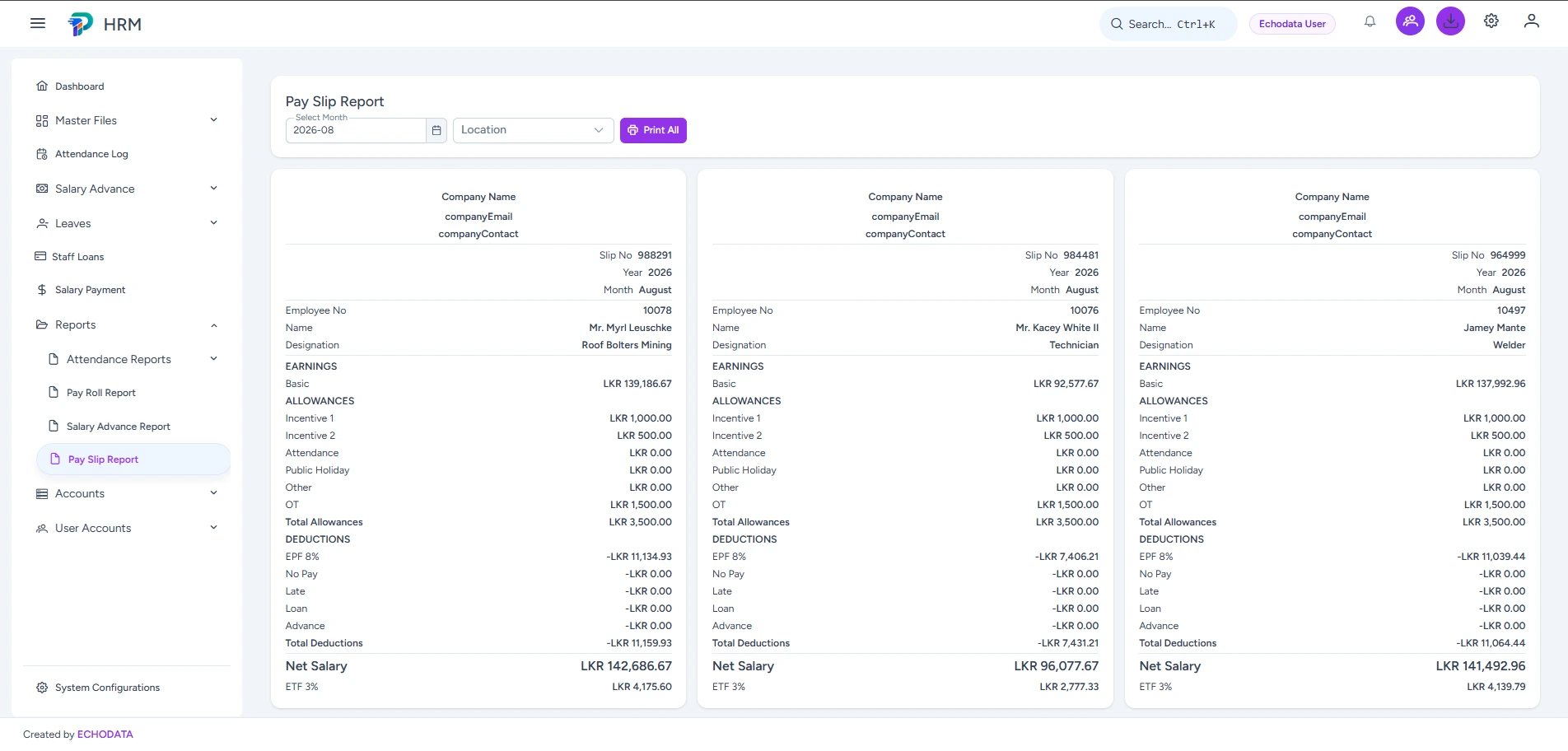Click the HRM logo icon
This screenshot has width=1568, height=751.
tap(81, 24)
